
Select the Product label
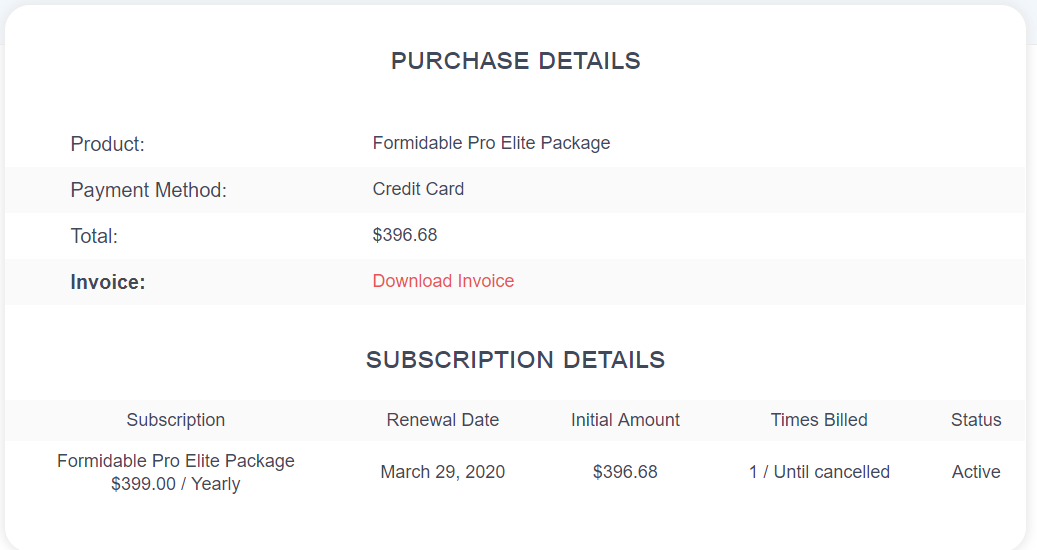pos(107,144)
